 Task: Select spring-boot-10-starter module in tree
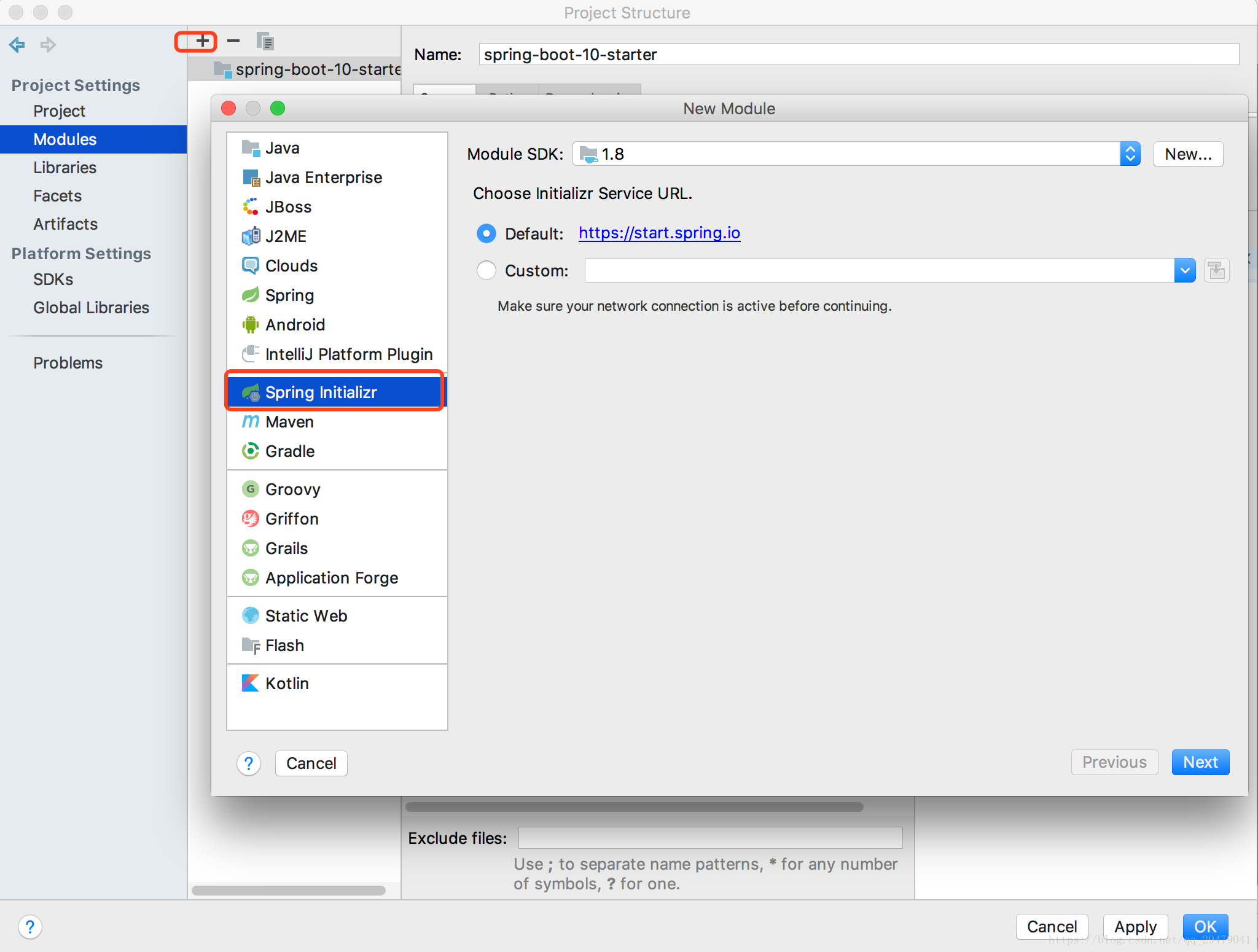[295, 69]
